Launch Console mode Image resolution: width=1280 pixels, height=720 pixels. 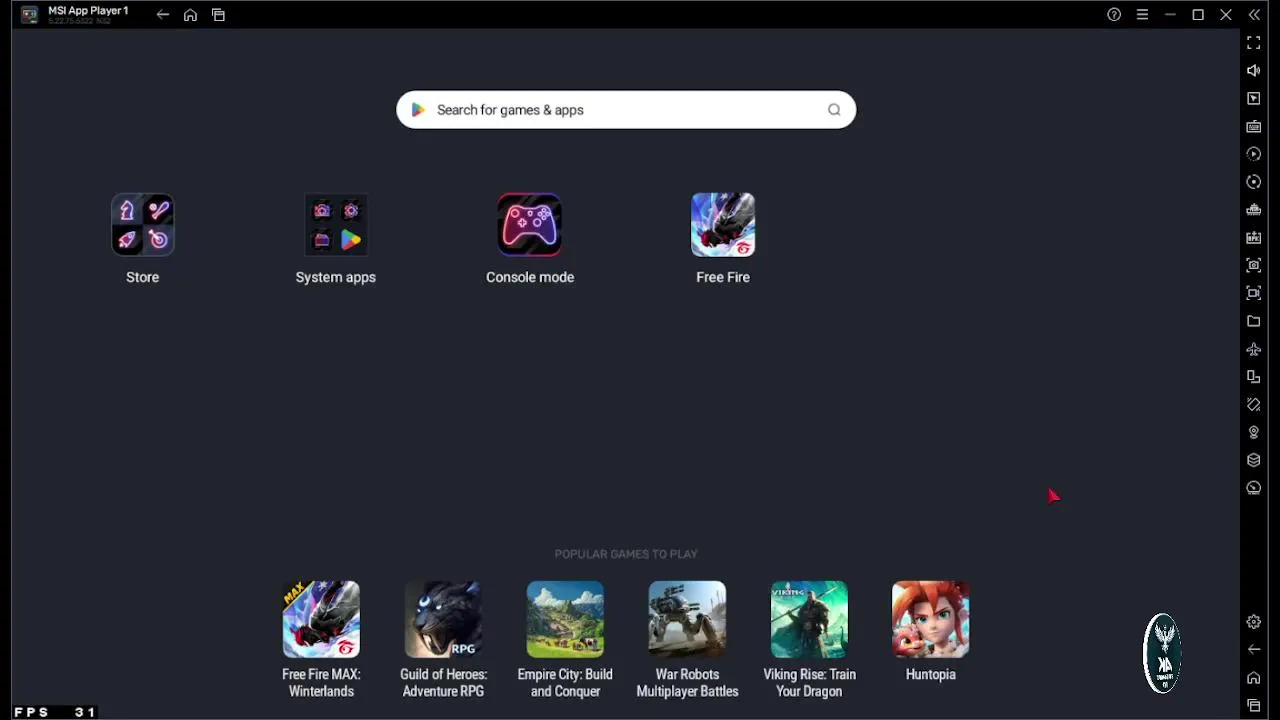530,224
